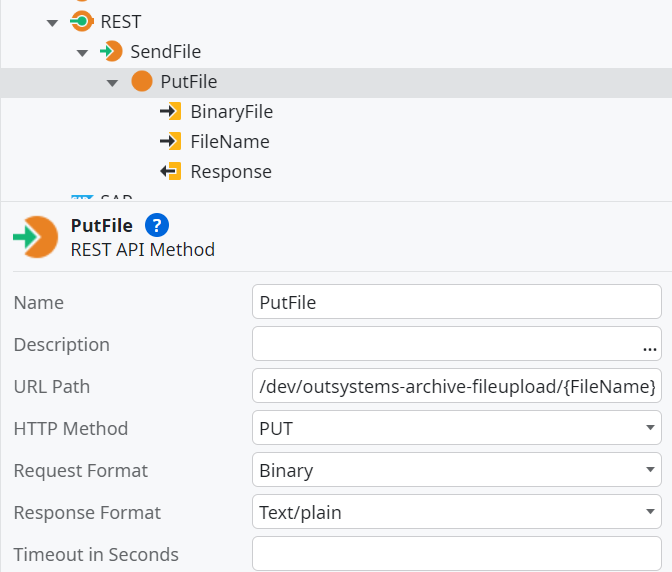Click the FileName input parameter icon

[170, 141]
